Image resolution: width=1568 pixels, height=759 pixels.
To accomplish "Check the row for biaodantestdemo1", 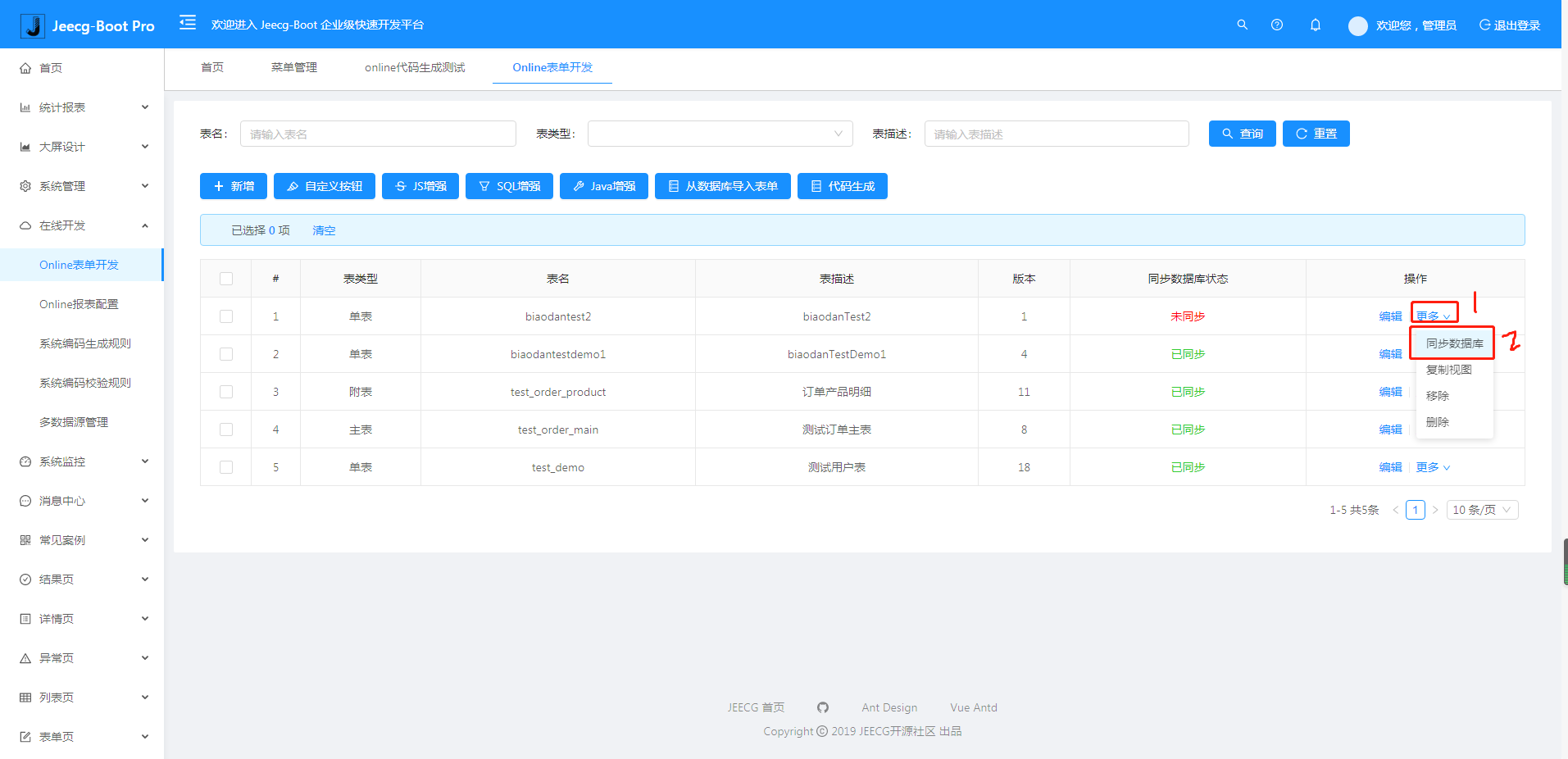I will coord(226,354).
